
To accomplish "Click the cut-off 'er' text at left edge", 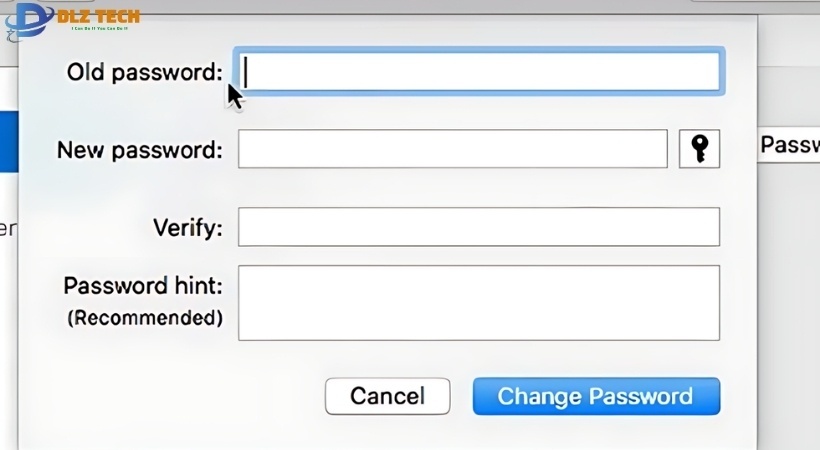I will pyautogui.click(x=7, y=229).
